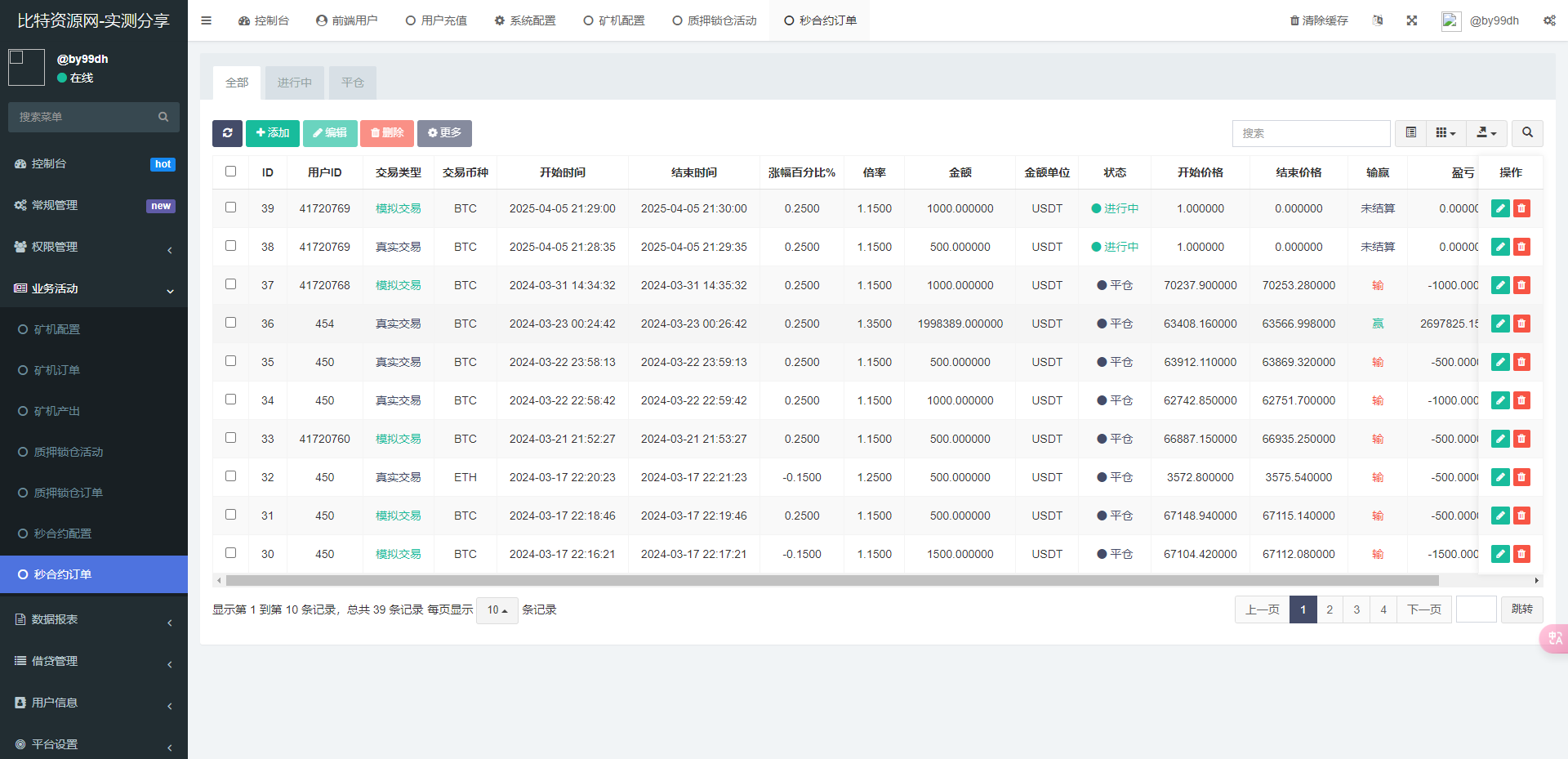This screenshot has height=759, width=1568.
Task: Delete record ID 31 with trash icon
Action: 1521,516
